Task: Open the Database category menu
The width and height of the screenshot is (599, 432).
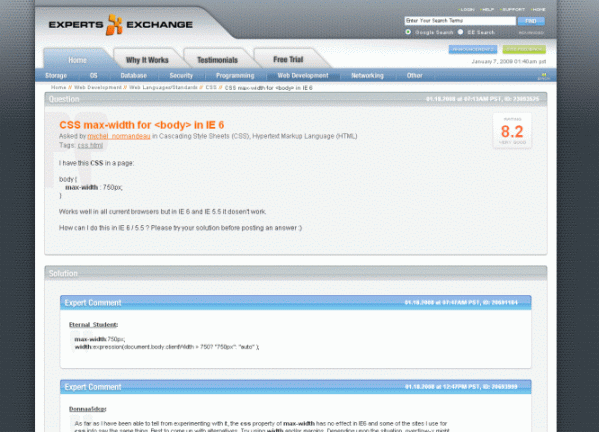Action: click(x=134, y=76)
